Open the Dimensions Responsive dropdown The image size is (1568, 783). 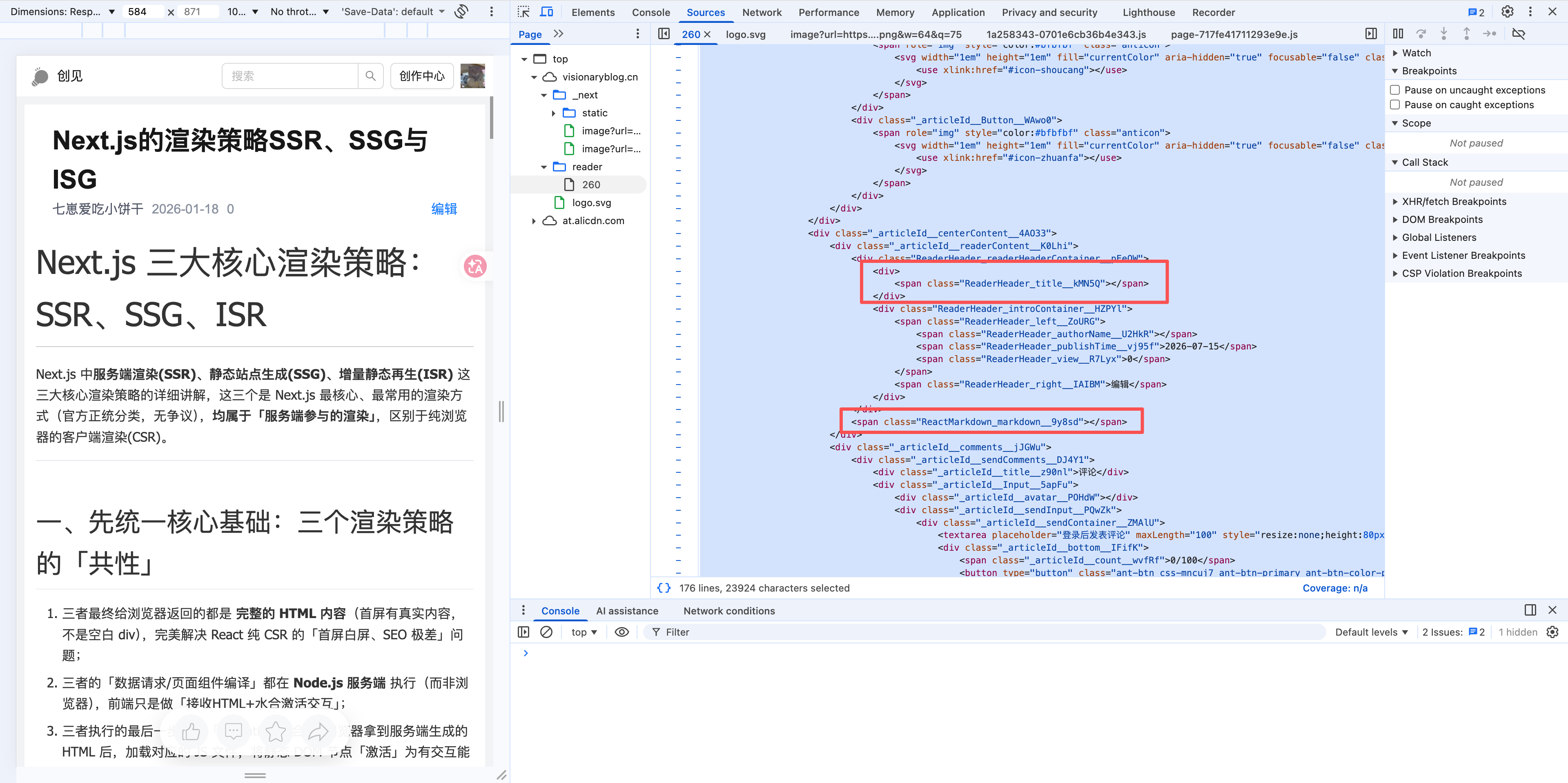tap(63, 11)
